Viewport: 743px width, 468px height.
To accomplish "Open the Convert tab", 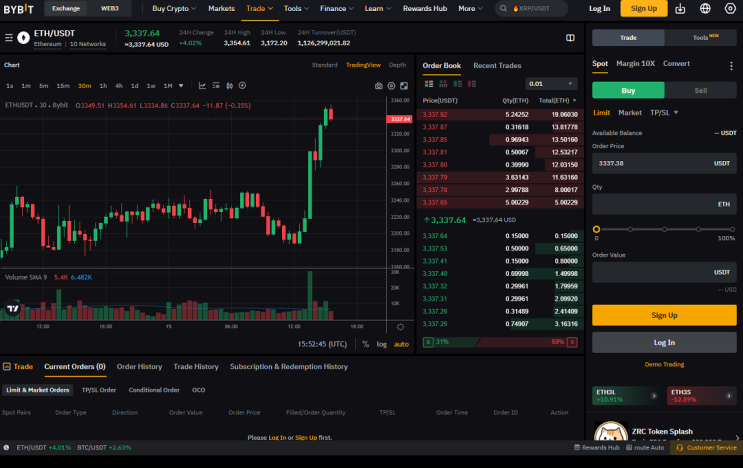I will (x=676, y=63).
